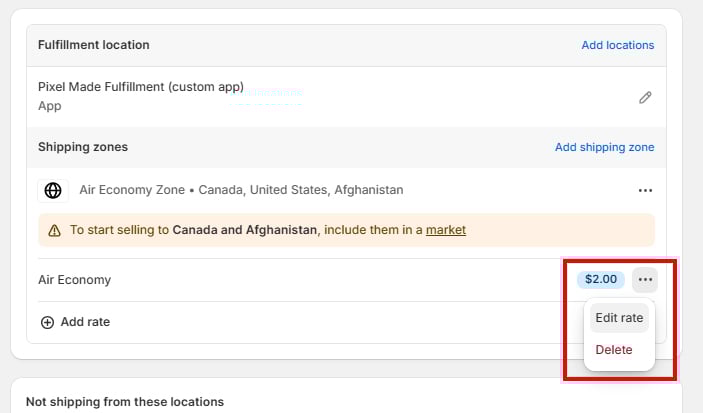Click the pencil edit icon for Pixel Made Fulfillment
Screen dimensions: 703x413
point(645,98)
